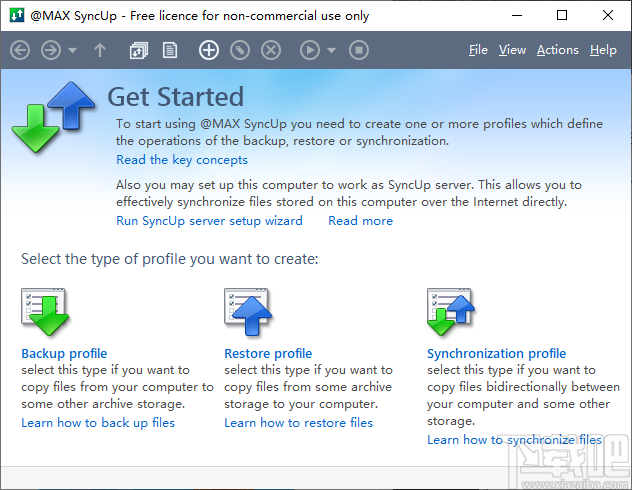
Task: Open the Forward history dropdown arrow
Action: (x=73, y=51)
